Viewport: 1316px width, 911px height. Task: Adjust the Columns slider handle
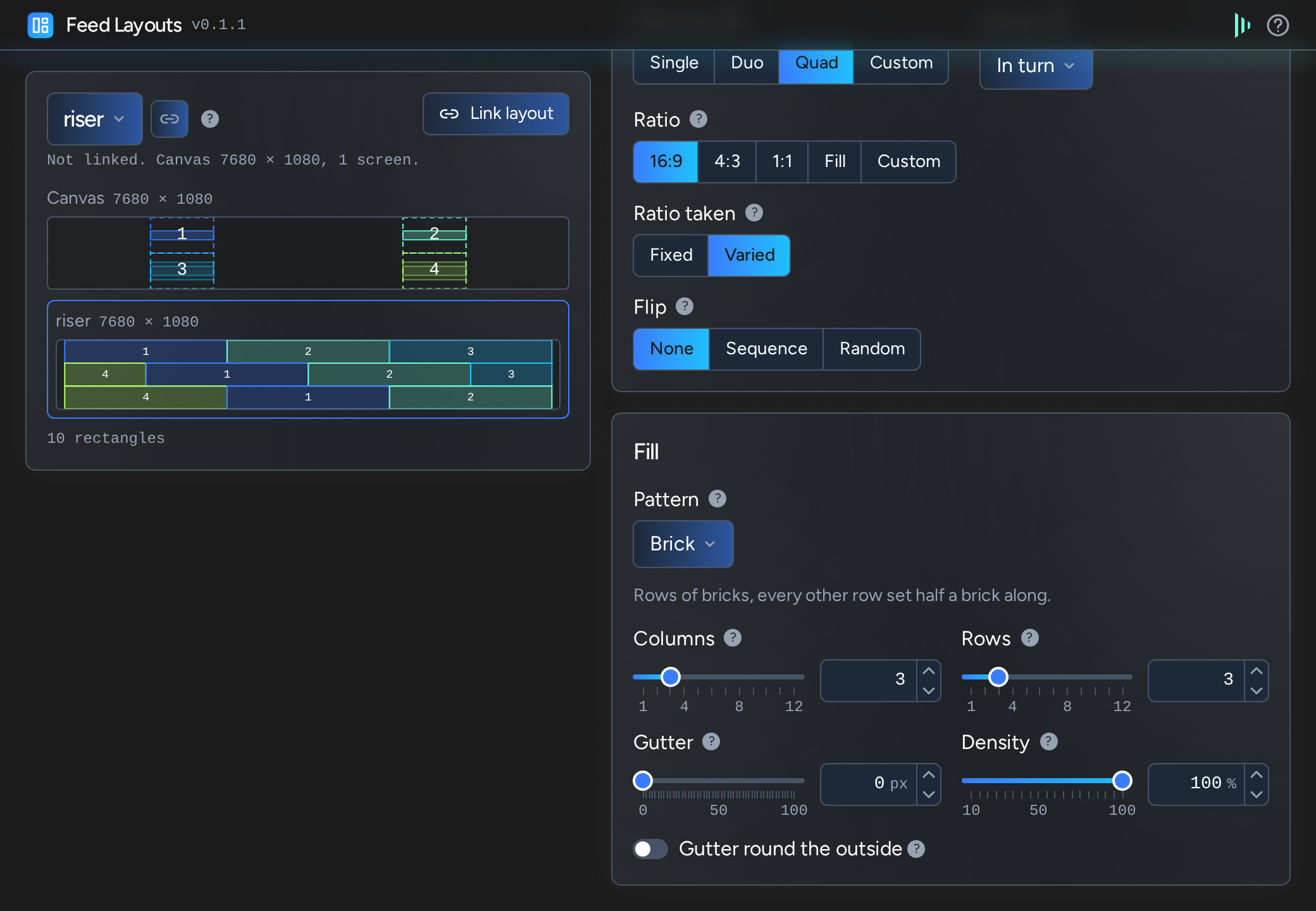tap(671, 677)
